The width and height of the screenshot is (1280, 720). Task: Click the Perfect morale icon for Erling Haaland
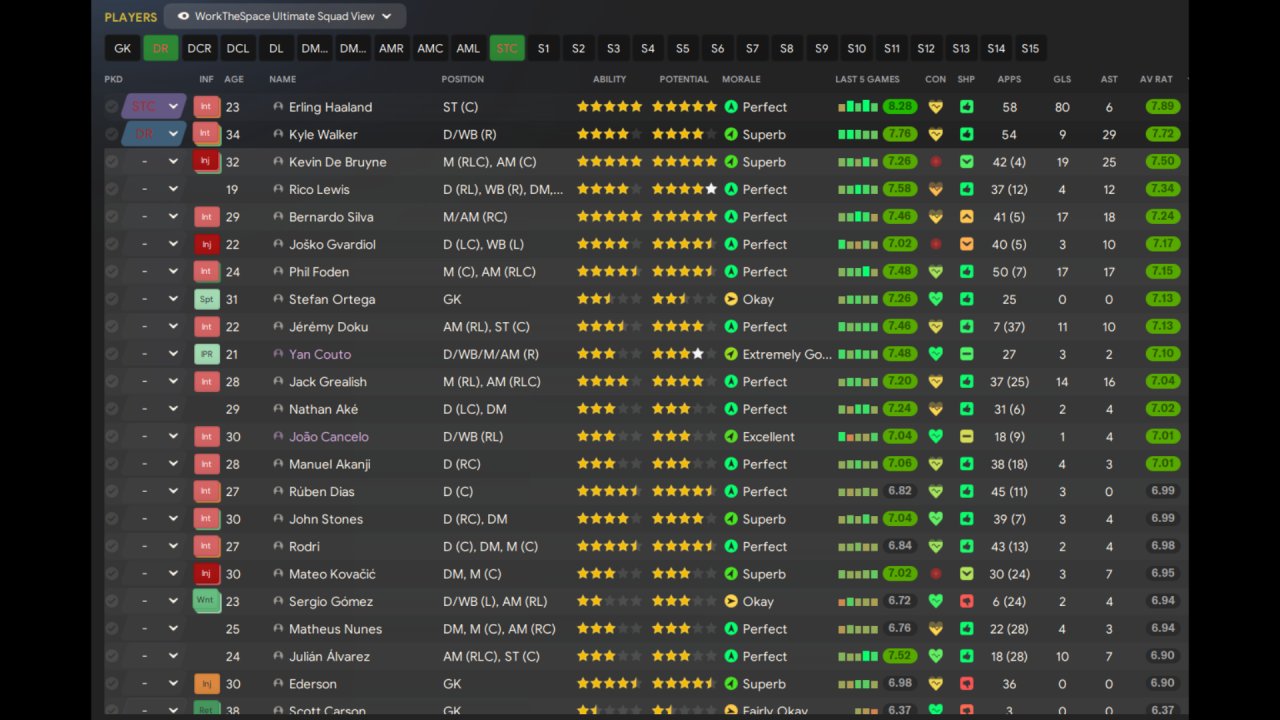tap(731, 107)
